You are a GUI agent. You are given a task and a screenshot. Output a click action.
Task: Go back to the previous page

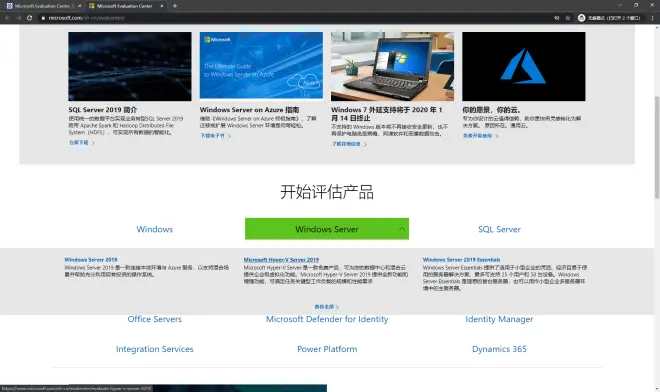pyautogui.click(x=7, y=18)
